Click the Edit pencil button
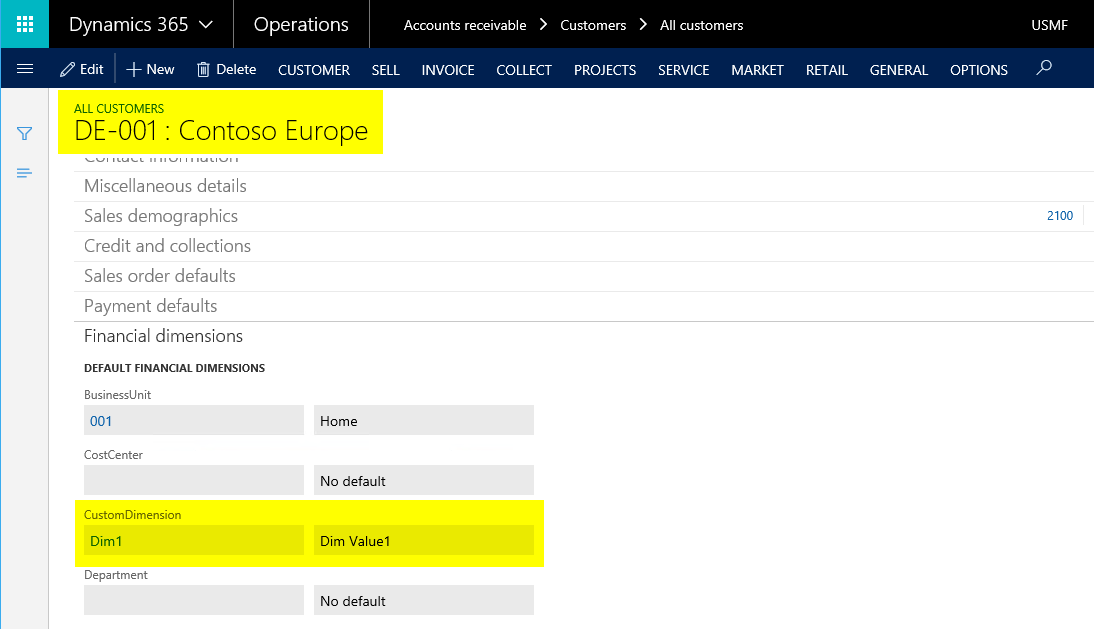 [x=82, y=69]
